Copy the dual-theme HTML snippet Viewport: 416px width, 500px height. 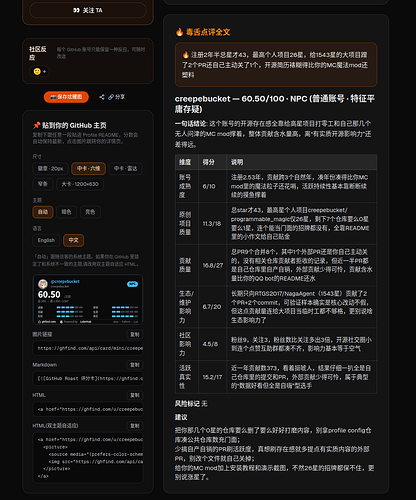(x=135, y=426)
